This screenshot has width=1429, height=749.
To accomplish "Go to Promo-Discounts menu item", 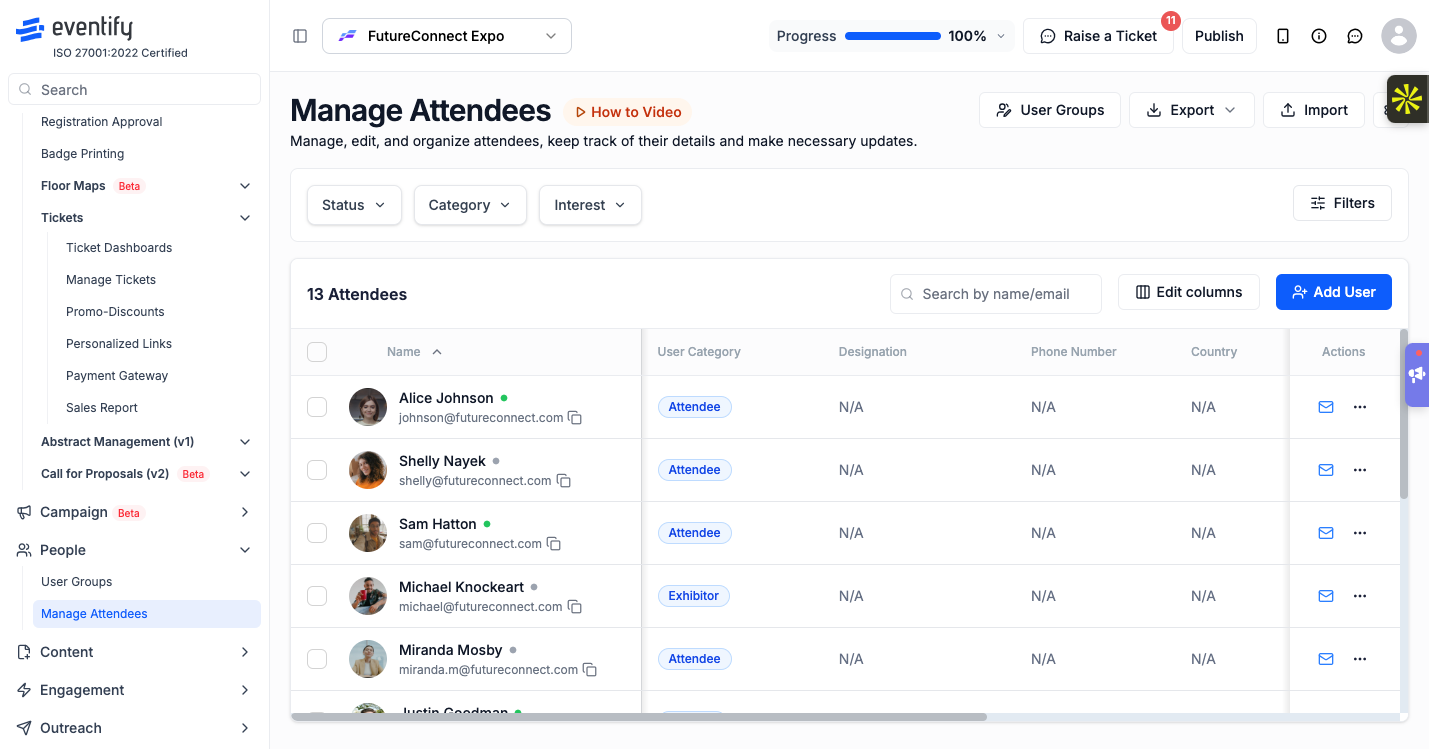I will 115,312.
